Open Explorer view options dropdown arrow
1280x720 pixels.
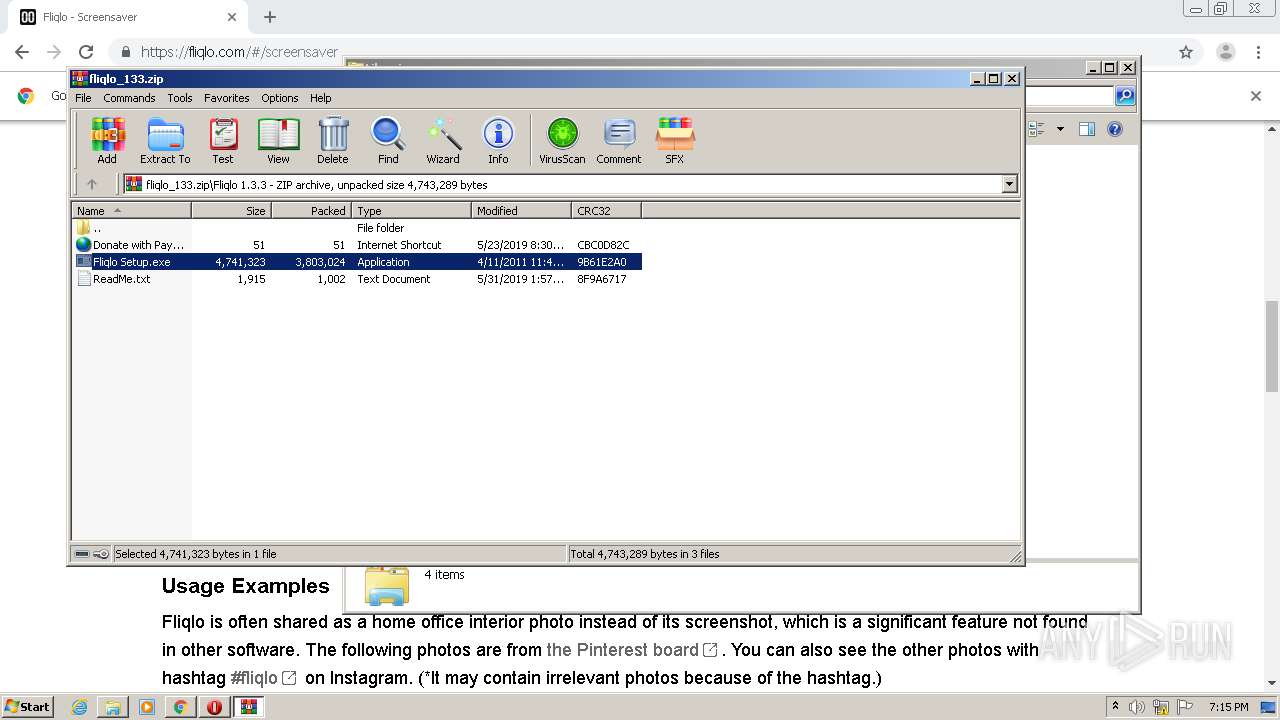pyautogui.click(x=1060, y=129)
